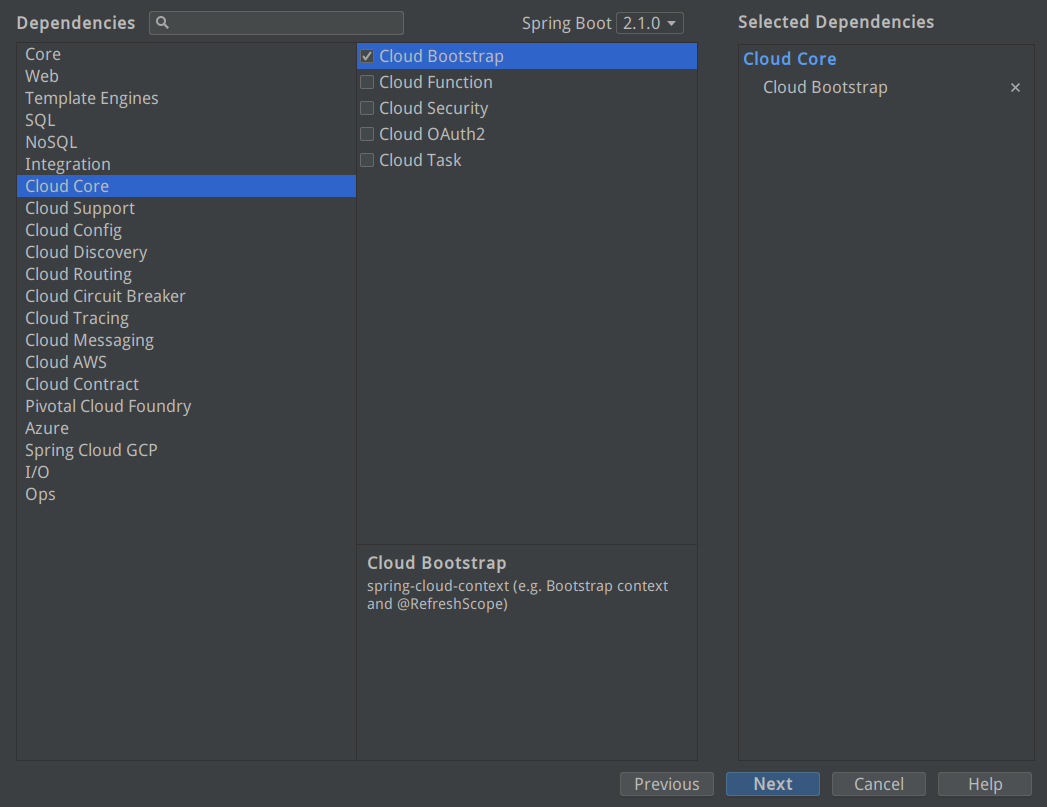Screen dimensions: 1047x807
Task: Select the Cloud Contract category
Action: pos(186,384)
